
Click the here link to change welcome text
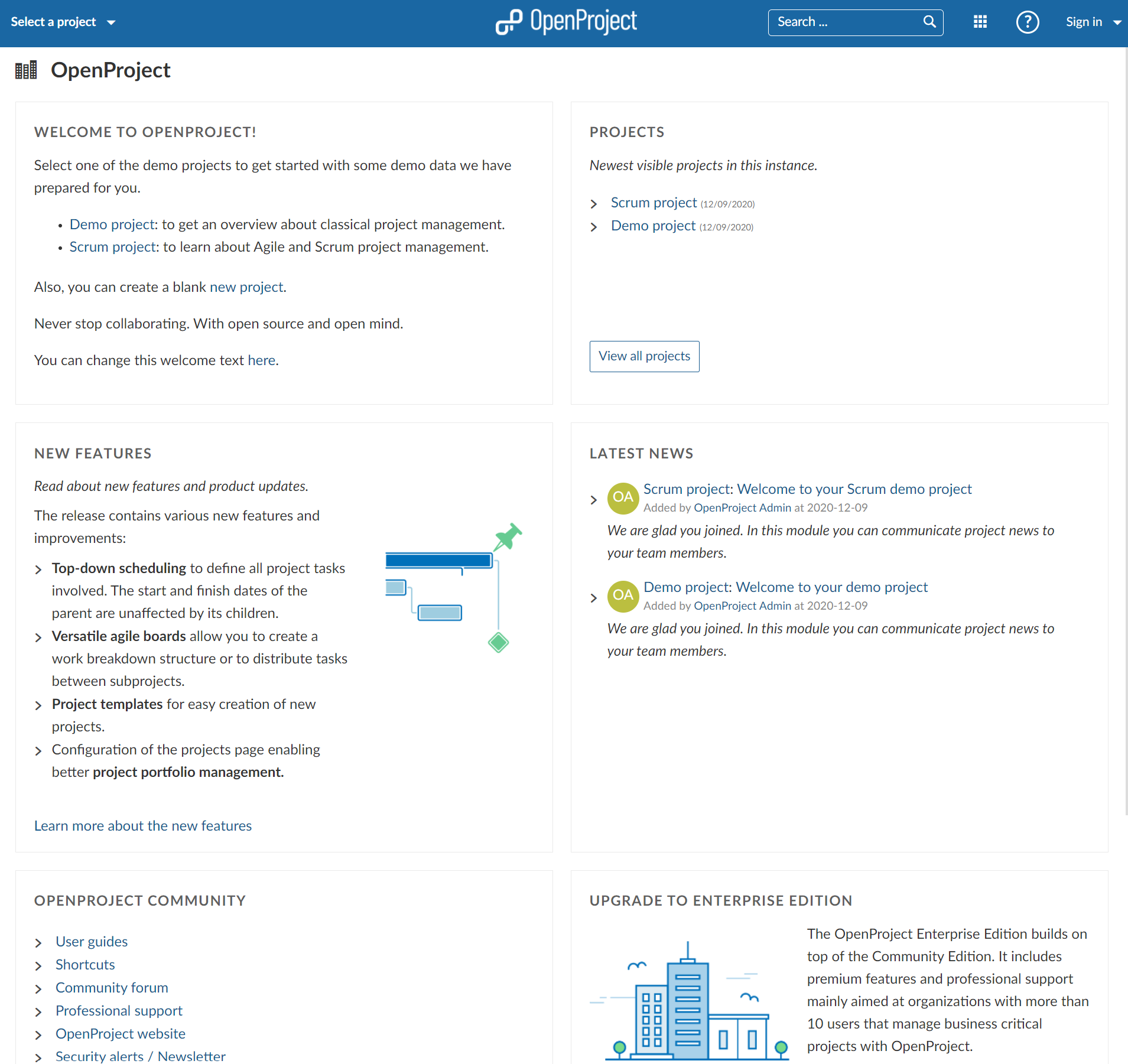tap(262, 360)
